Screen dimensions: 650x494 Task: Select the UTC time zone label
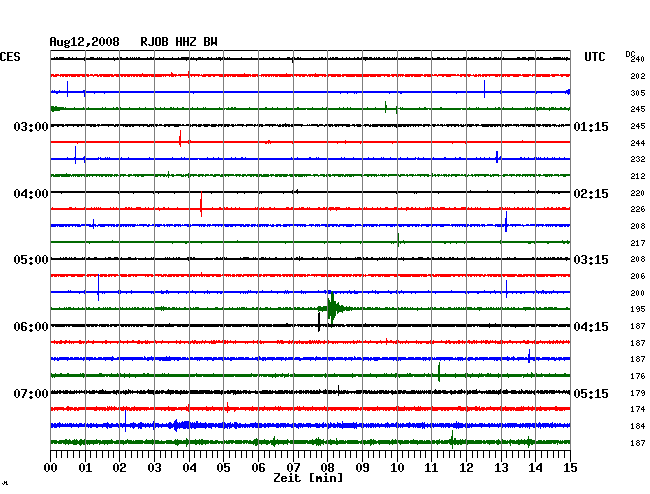pyautogui.click(x=594, y=57)
